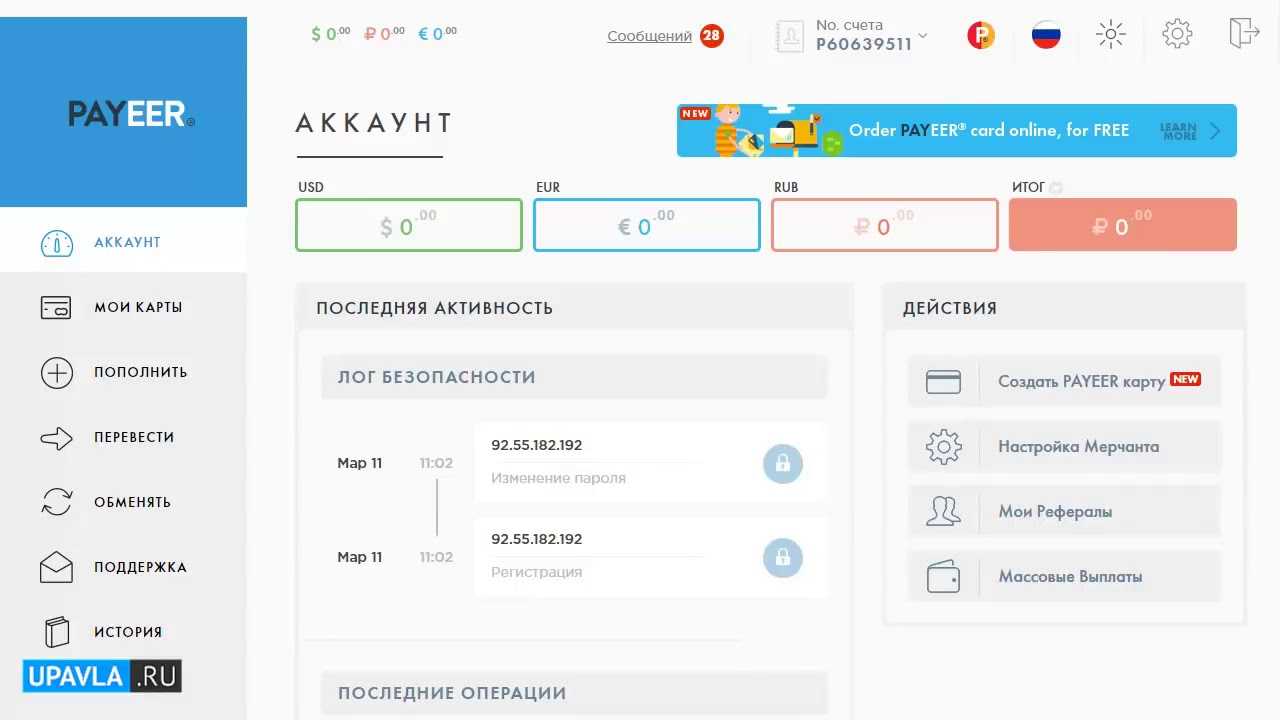Expand the account number dropdown arrow
1280x720 pixels.
[922, 36]
